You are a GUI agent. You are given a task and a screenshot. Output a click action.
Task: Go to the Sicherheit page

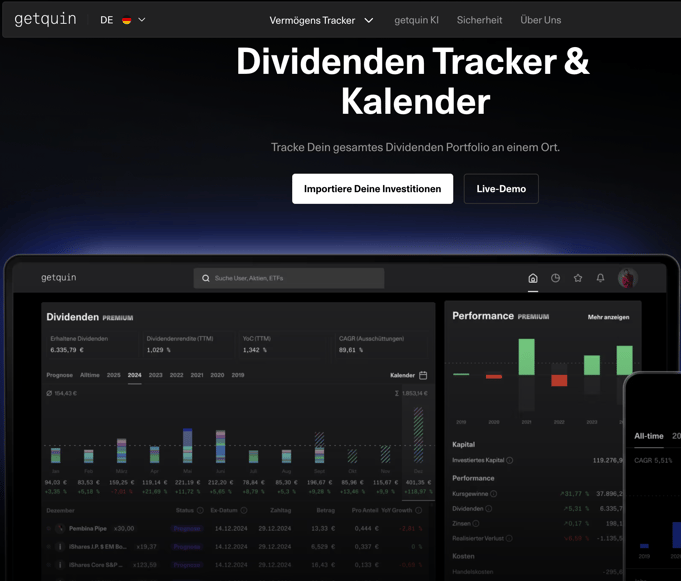pos(479,20)
